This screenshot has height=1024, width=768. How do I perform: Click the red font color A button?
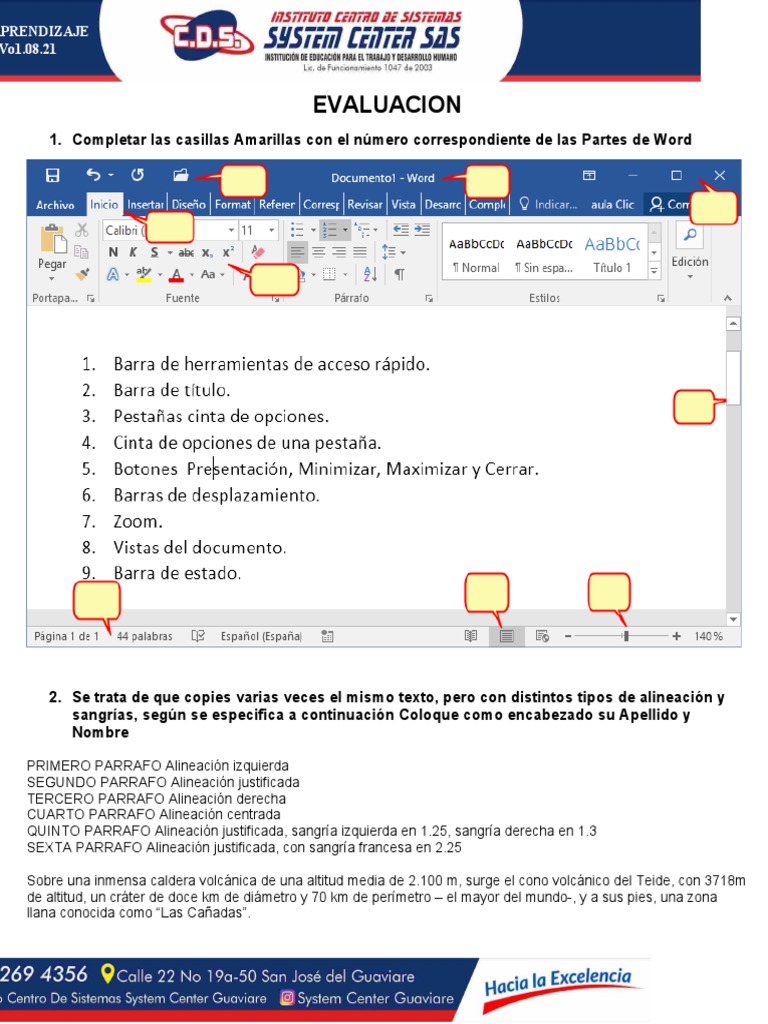176,275
